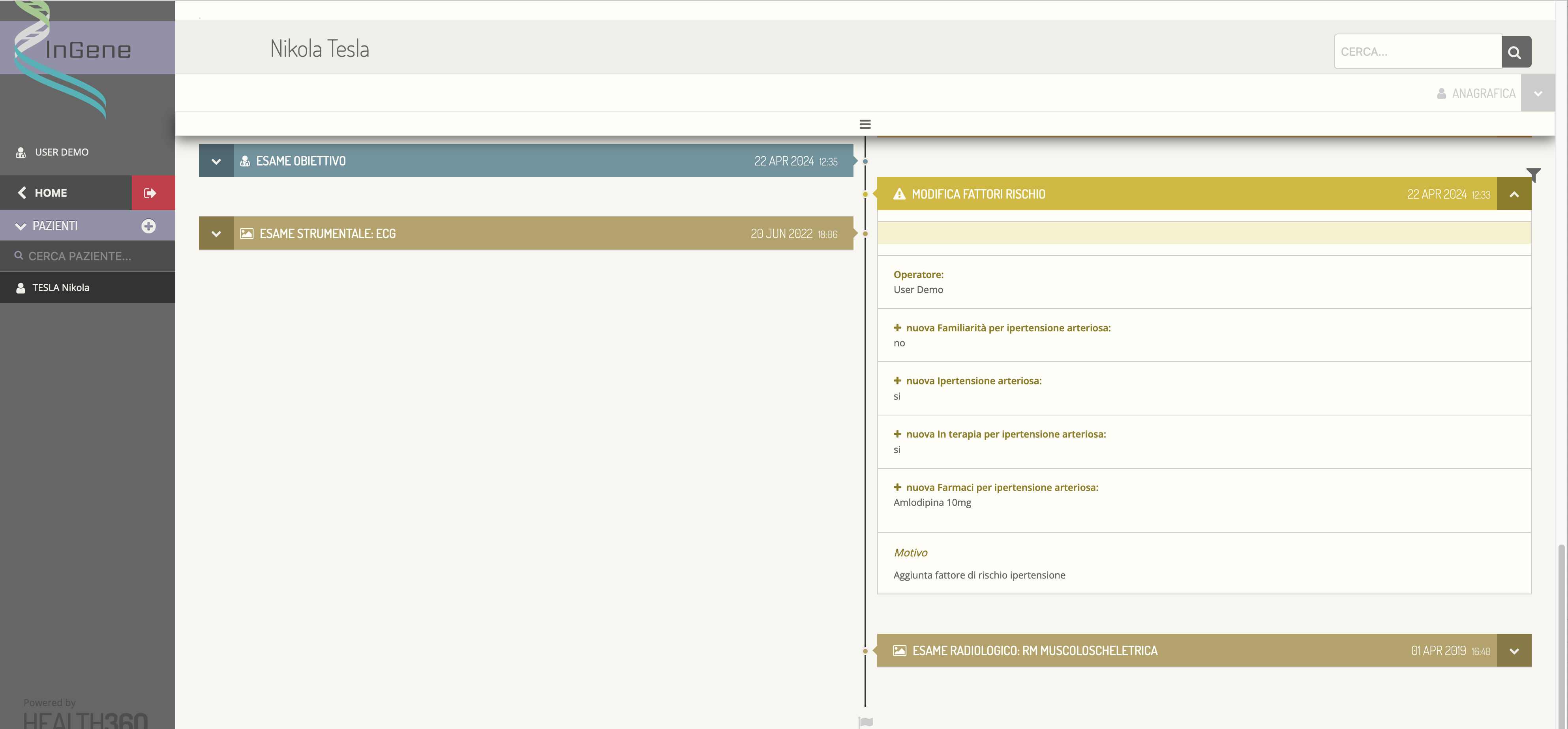1568x729 pixels.
Task: Click the hamburger menu icon
Action: click(865, 124)
